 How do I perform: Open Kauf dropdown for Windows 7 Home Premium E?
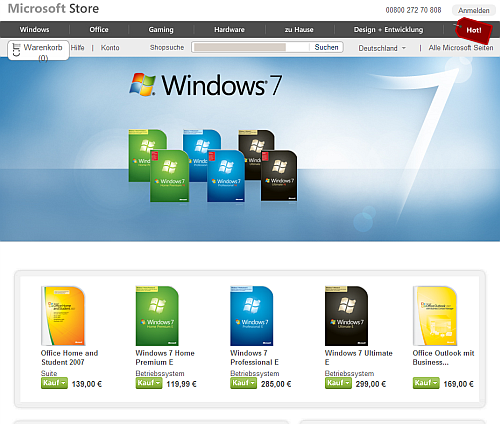pyautogui.click(x=149, y=383)
